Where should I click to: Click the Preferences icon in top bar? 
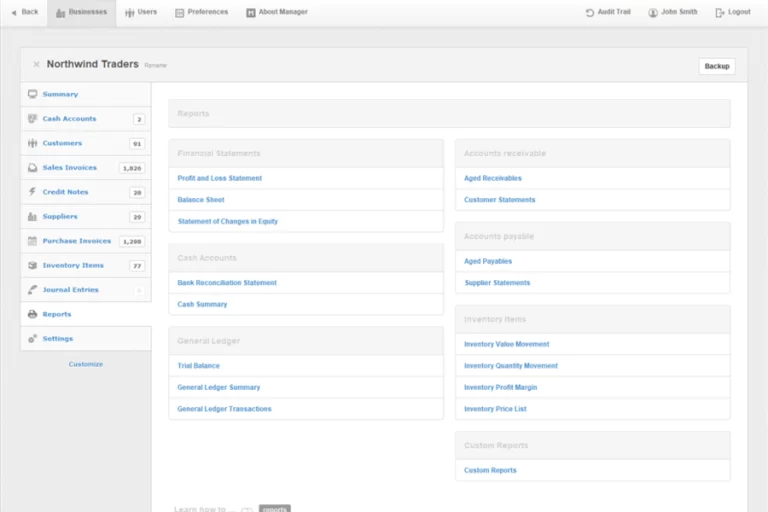[x=180, y=12]
